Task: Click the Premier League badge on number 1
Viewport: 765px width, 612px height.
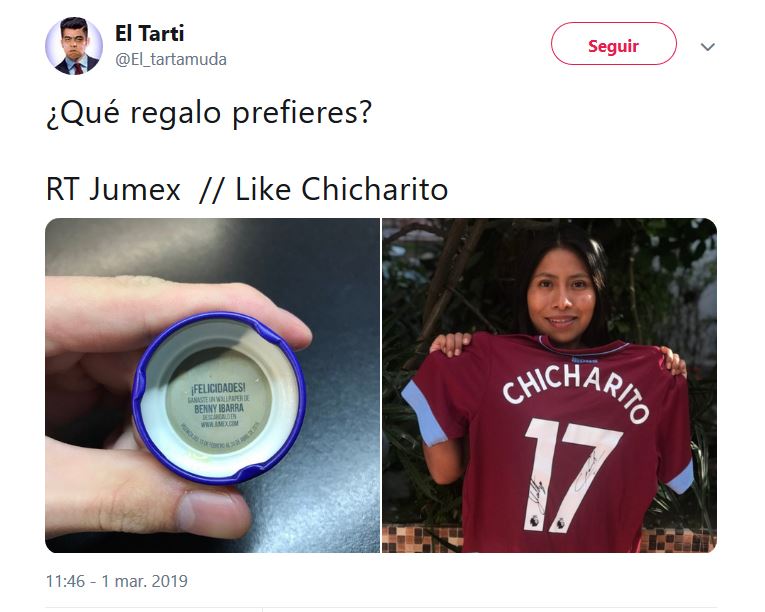Action: (534, 521)
